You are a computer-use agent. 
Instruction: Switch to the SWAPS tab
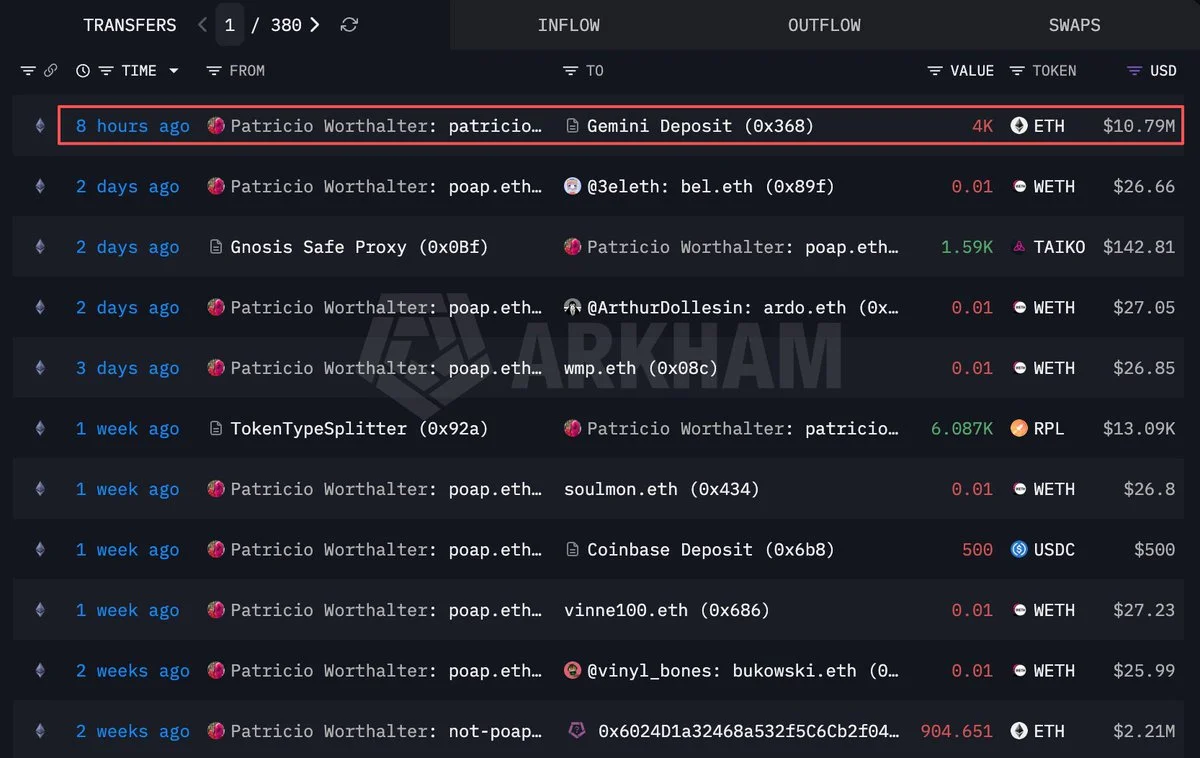tap(1074, 25)
